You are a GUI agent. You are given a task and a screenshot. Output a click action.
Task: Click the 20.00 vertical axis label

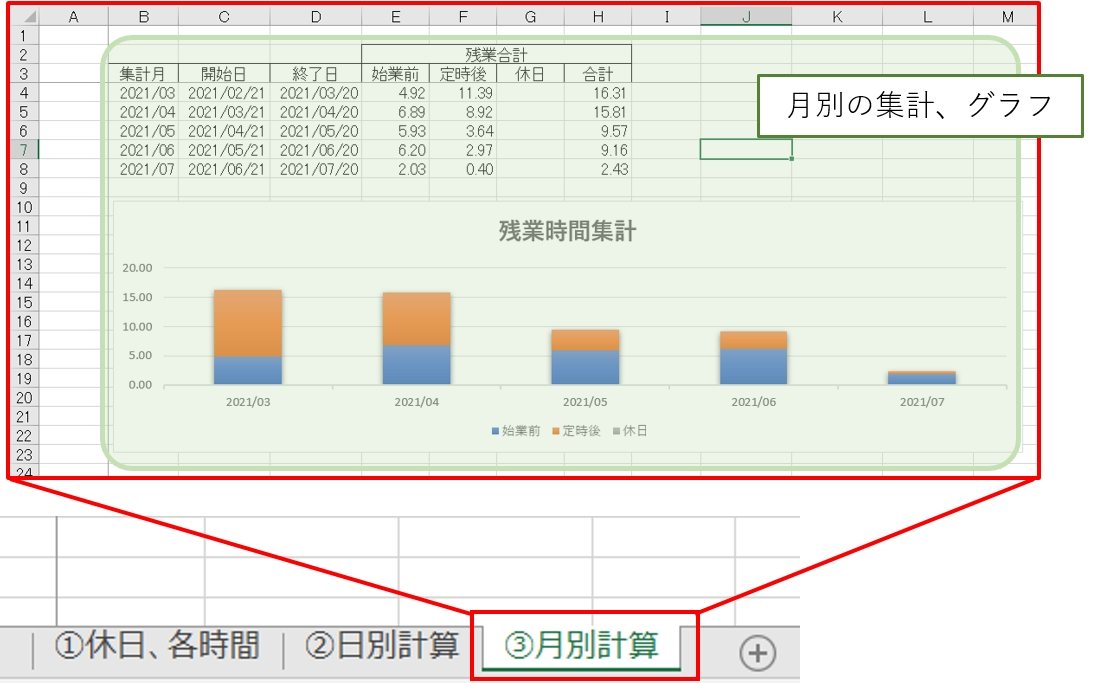point(137,267)
